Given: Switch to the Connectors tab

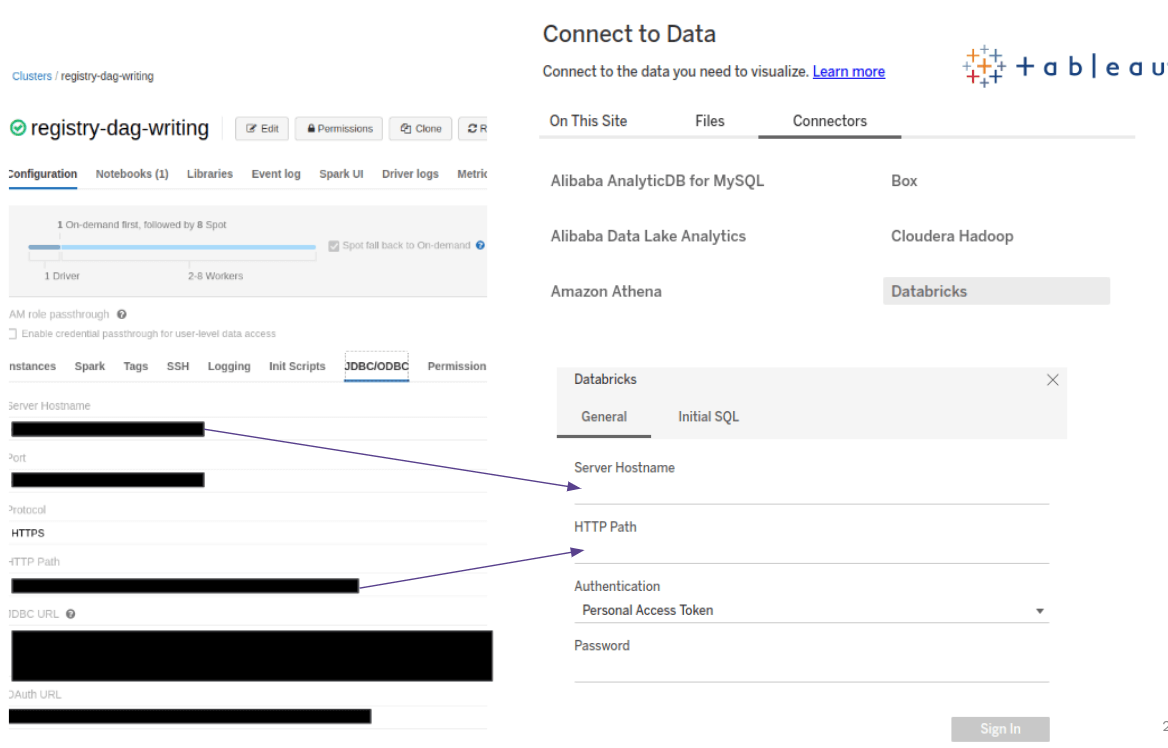Looking at the screenshot, I should pos(829,120).
